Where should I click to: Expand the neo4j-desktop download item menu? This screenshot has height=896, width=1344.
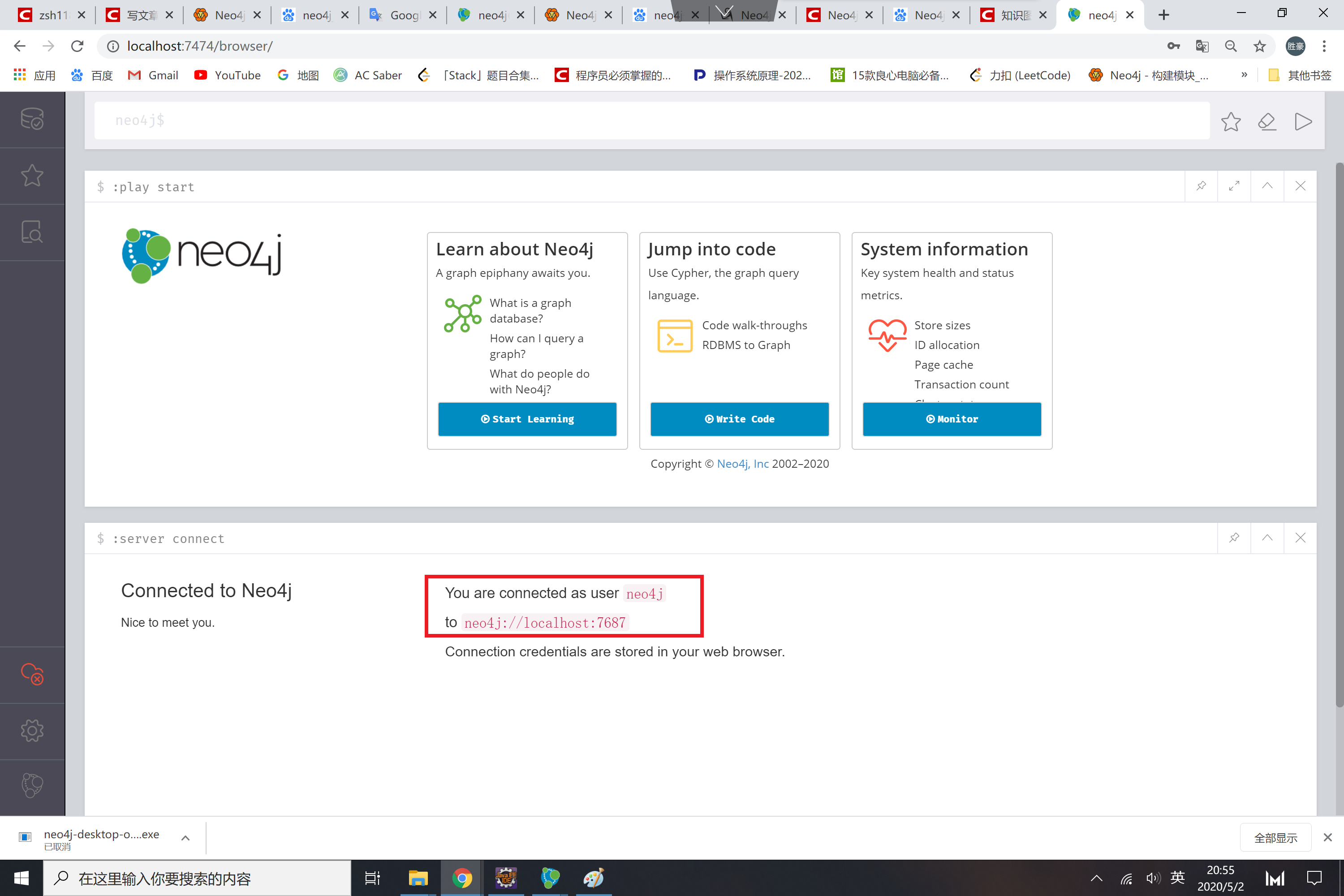[185, 838]
